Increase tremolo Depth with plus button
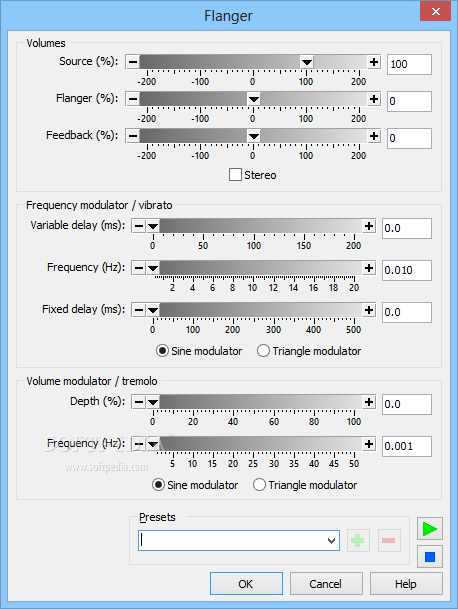Screen dimensions: 458x609 369,402
